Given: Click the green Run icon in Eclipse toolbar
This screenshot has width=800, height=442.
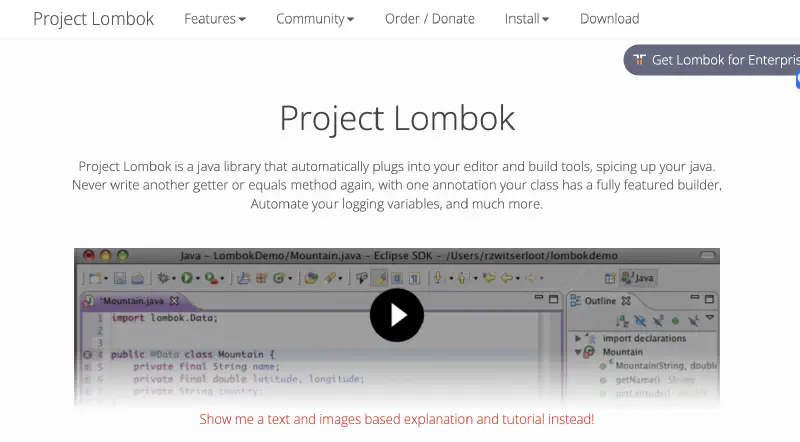Looking at the screenshot, I should [188, 278].
